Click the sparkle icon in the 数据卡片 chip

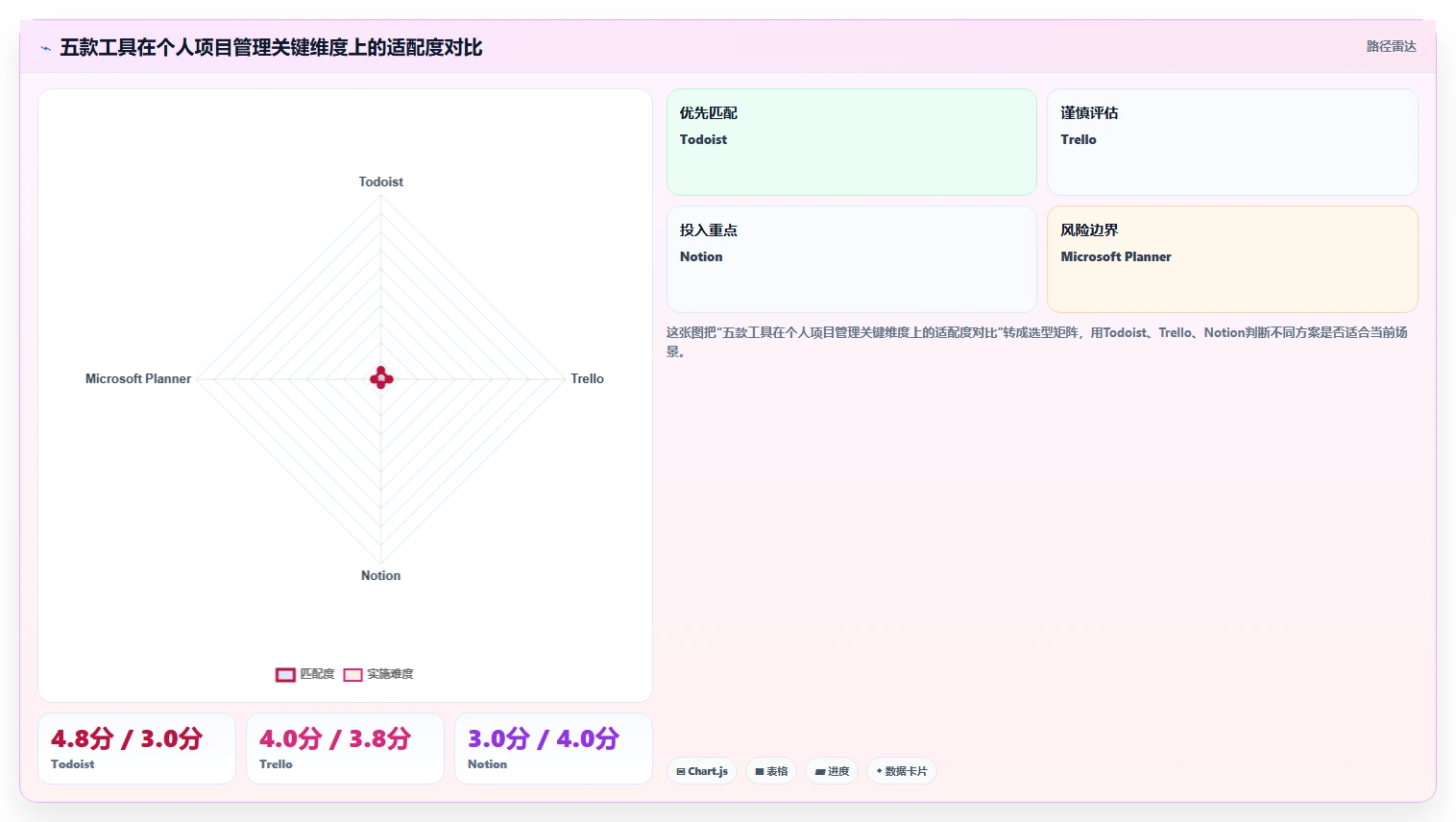pyautogui.click(x=879, y=770)
